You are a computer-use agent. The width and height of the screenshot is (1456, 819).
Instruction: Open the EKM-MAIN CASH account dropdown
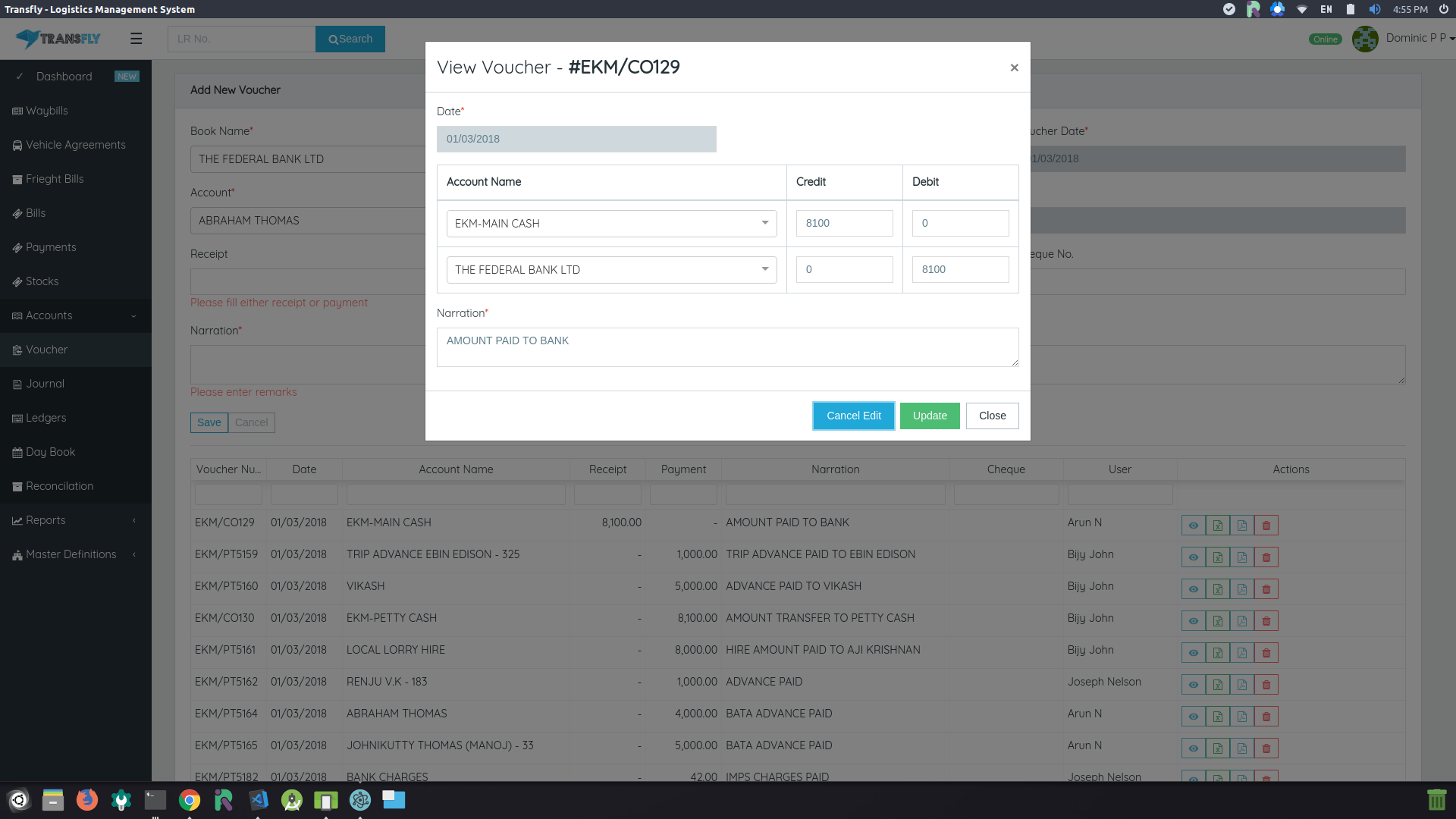(x=764, y=223)
